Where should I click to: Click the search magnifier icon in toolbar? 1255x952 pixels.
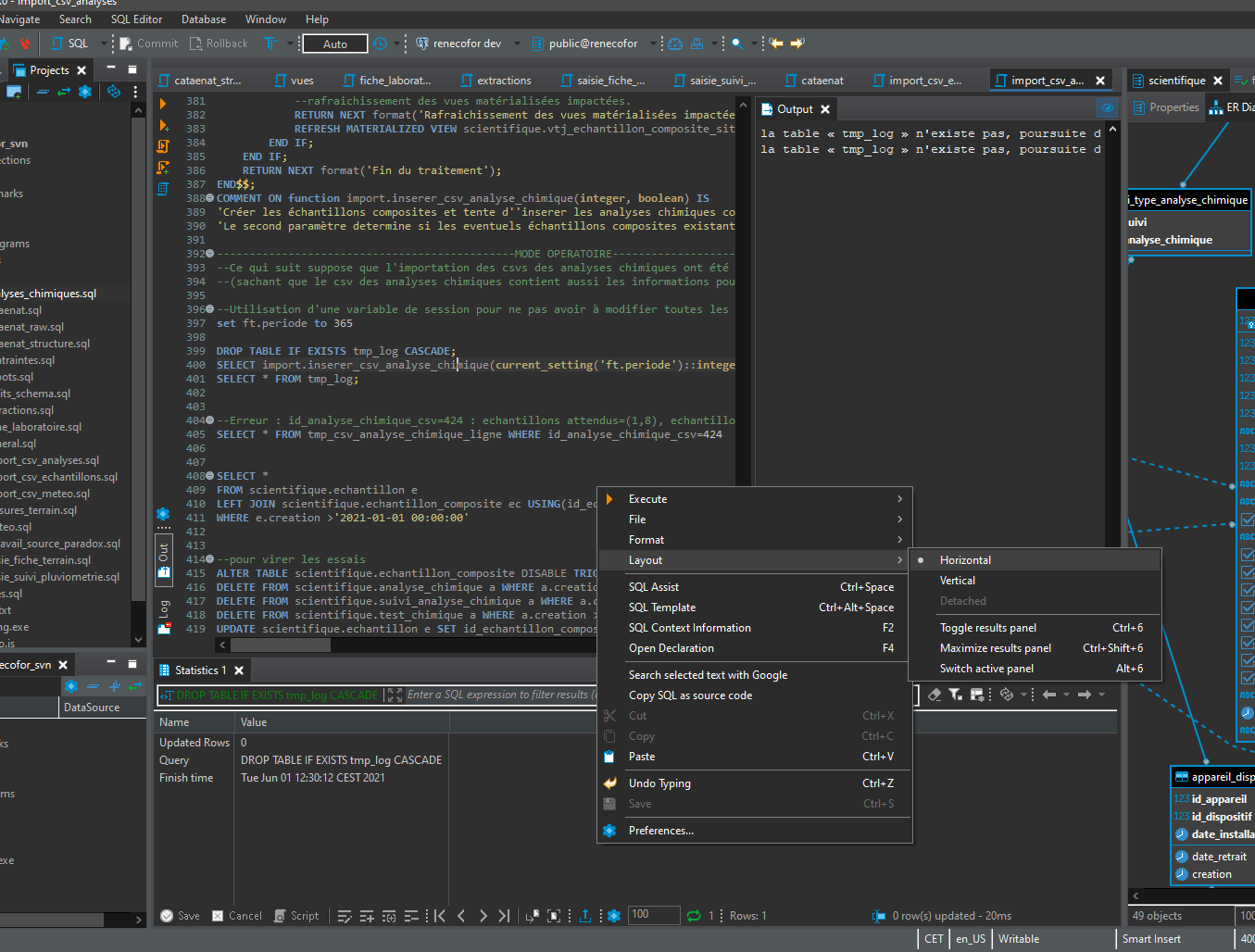pos(737,44)
